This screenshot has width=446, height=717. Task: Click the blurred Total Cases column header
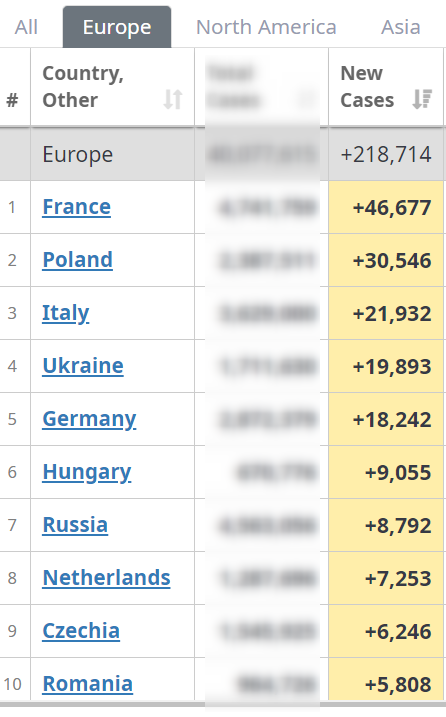tap(261, 87)
